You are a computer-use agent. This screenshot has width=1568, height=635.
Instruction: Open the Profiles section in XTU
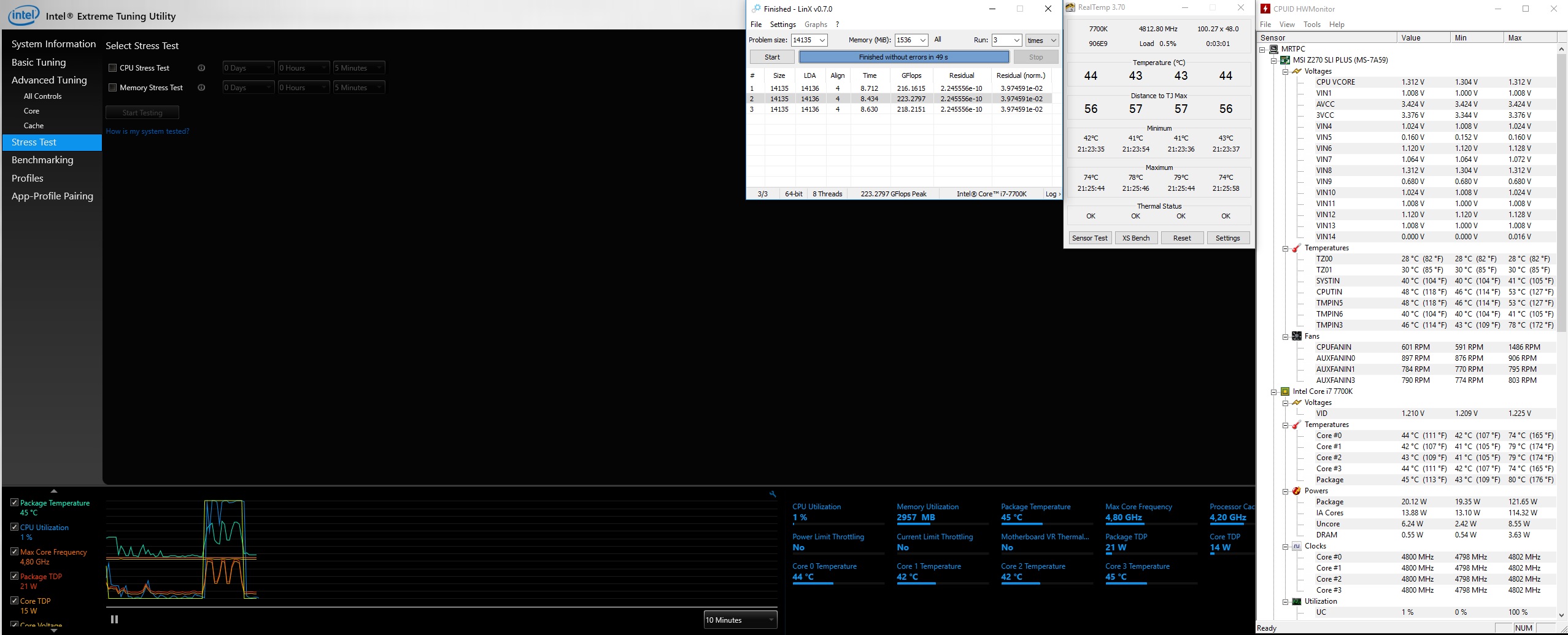click(x=28, y=179)
